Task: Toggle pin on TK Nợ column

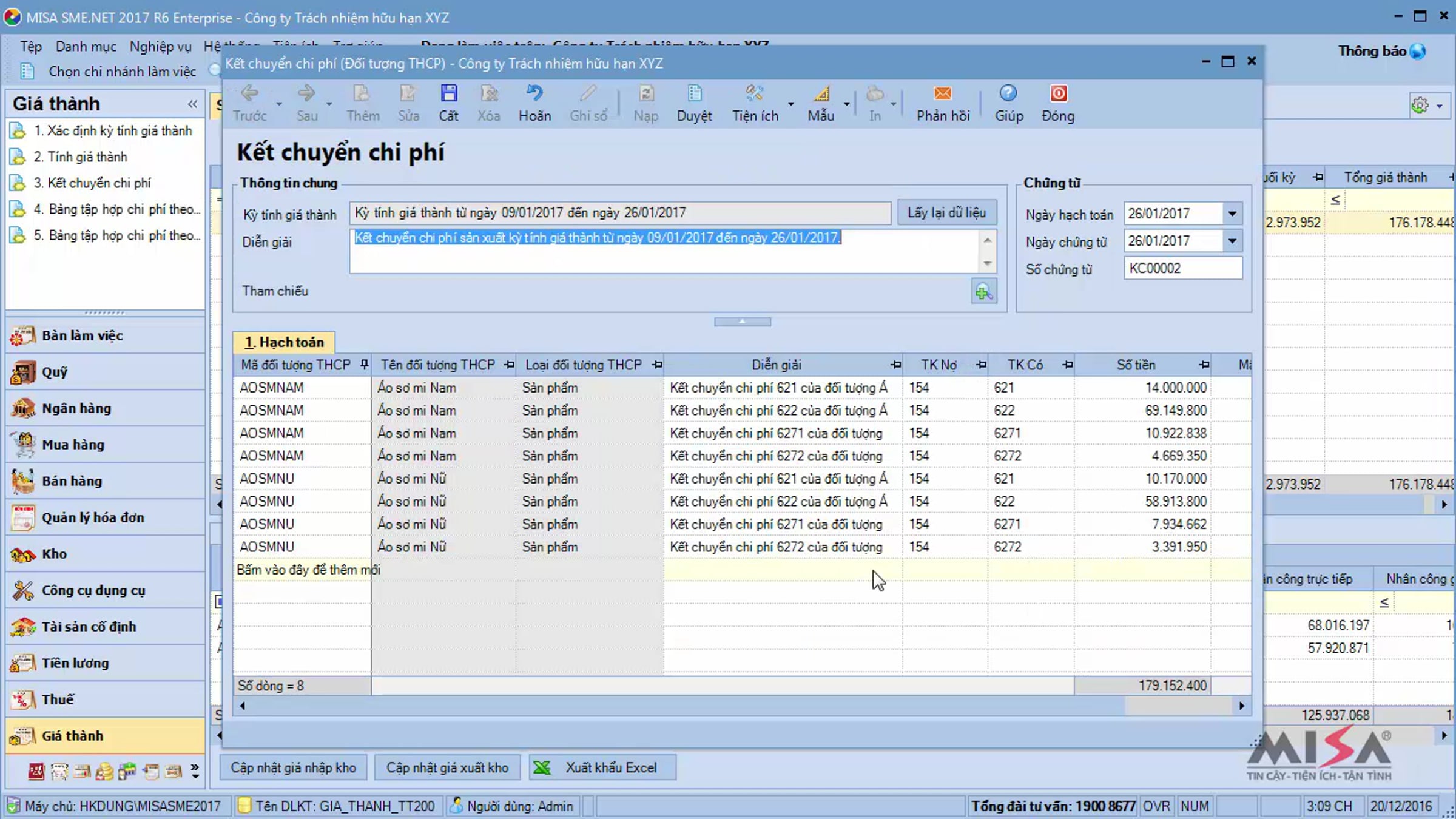Action: [x=981, y=365]
